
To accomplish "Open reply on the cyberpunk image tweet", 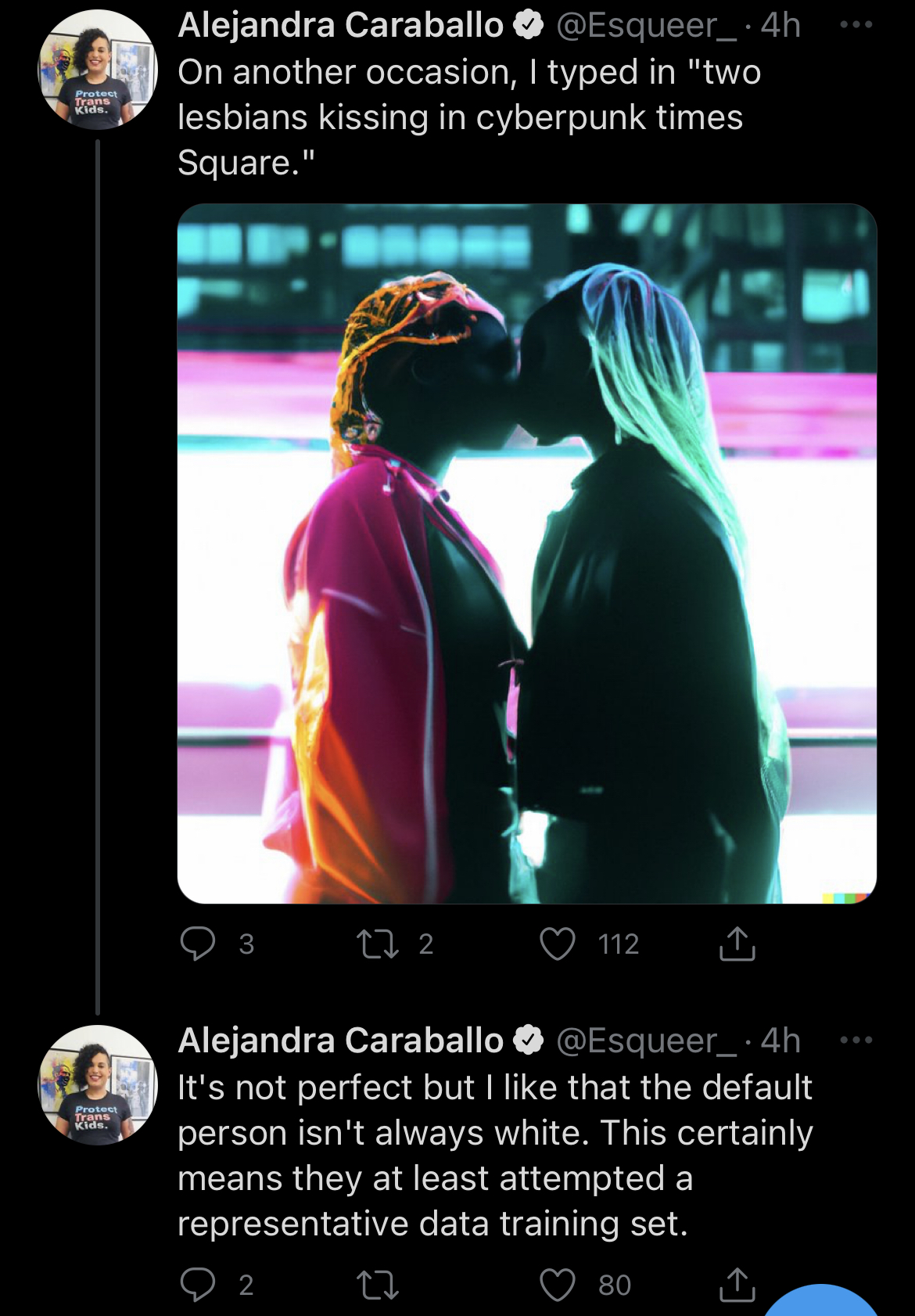I will [x=198, y=944].
